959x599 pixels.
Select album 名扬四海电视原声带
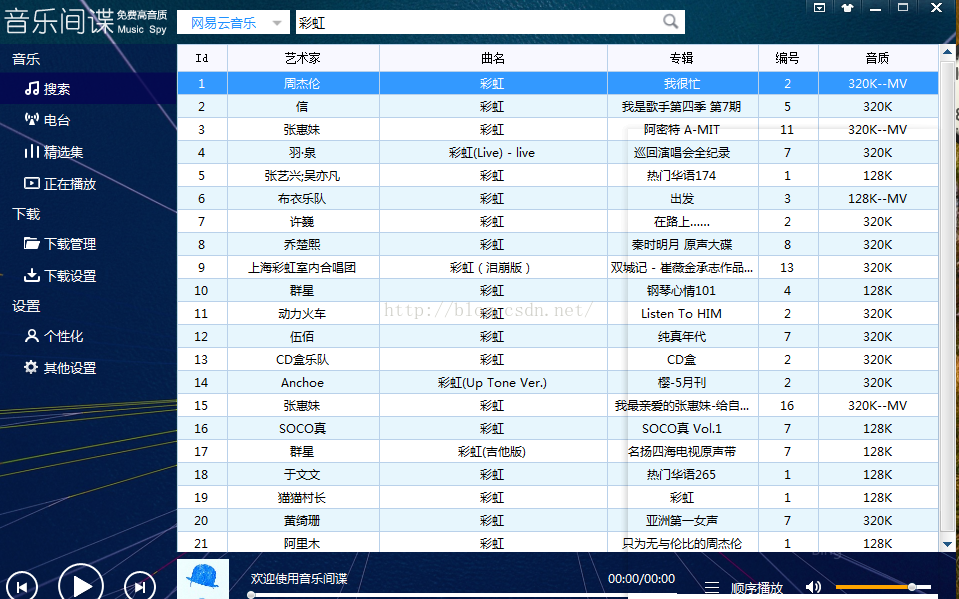coord(682,452)
